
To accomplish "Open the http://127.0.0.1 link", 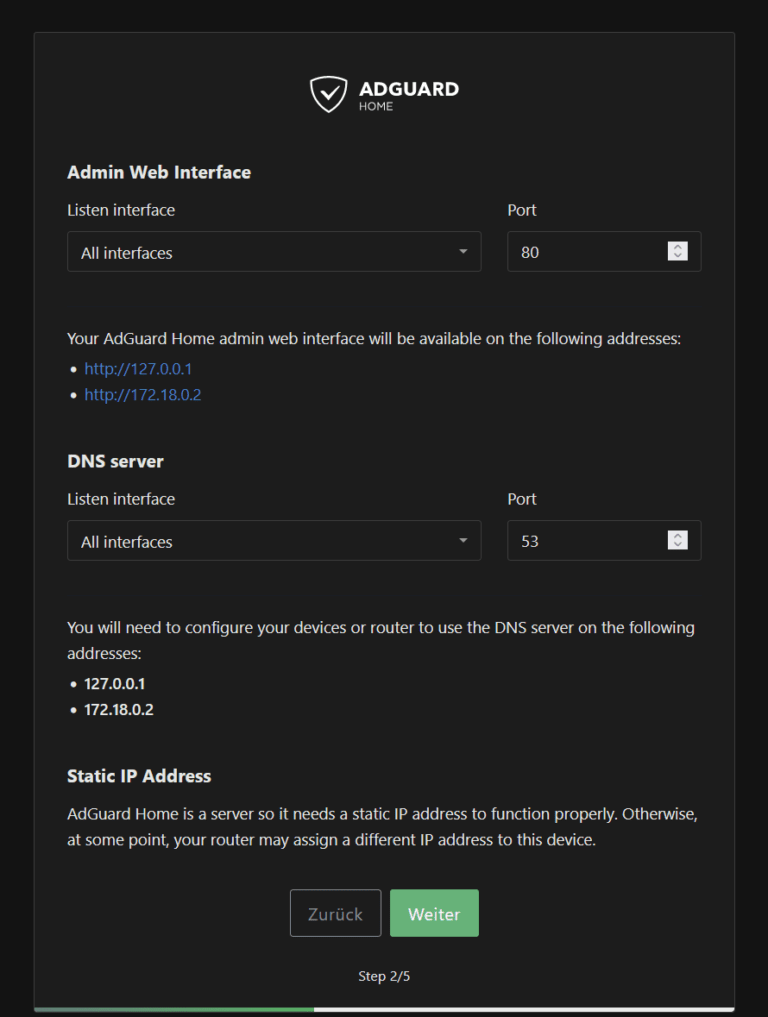I will (138, 368).
